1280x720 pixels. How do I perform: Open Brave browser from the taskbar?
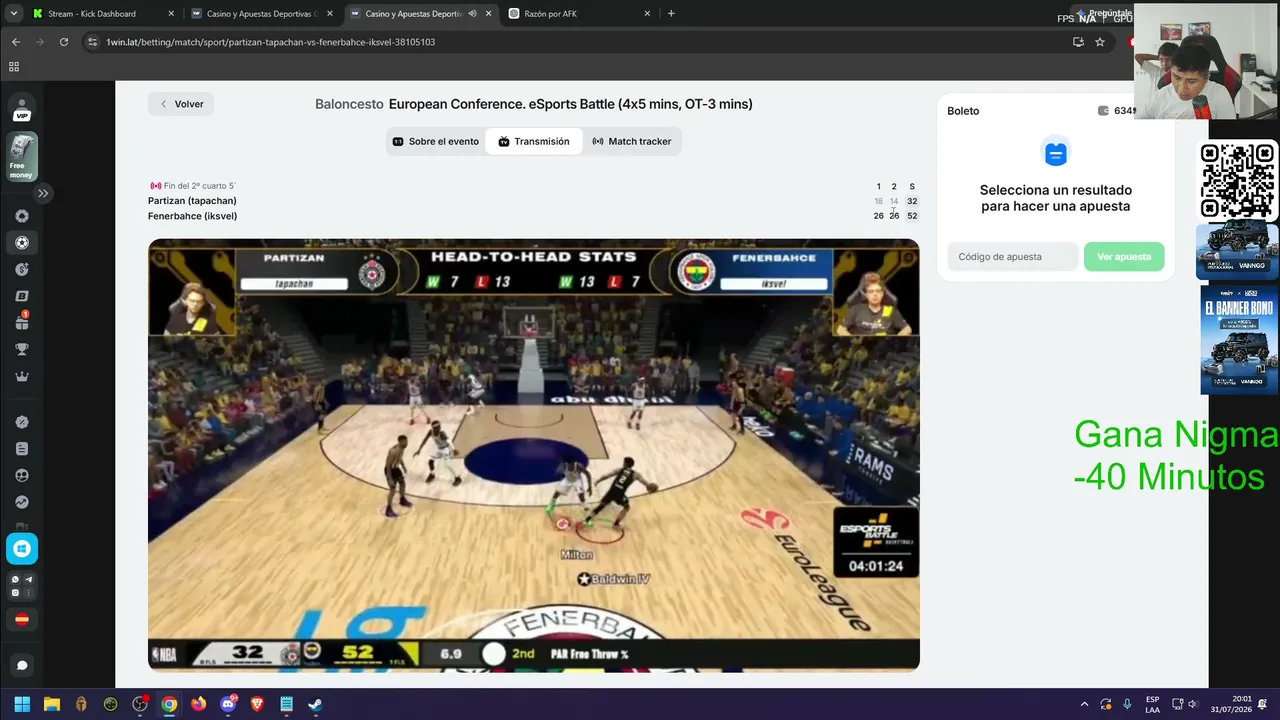257,704
